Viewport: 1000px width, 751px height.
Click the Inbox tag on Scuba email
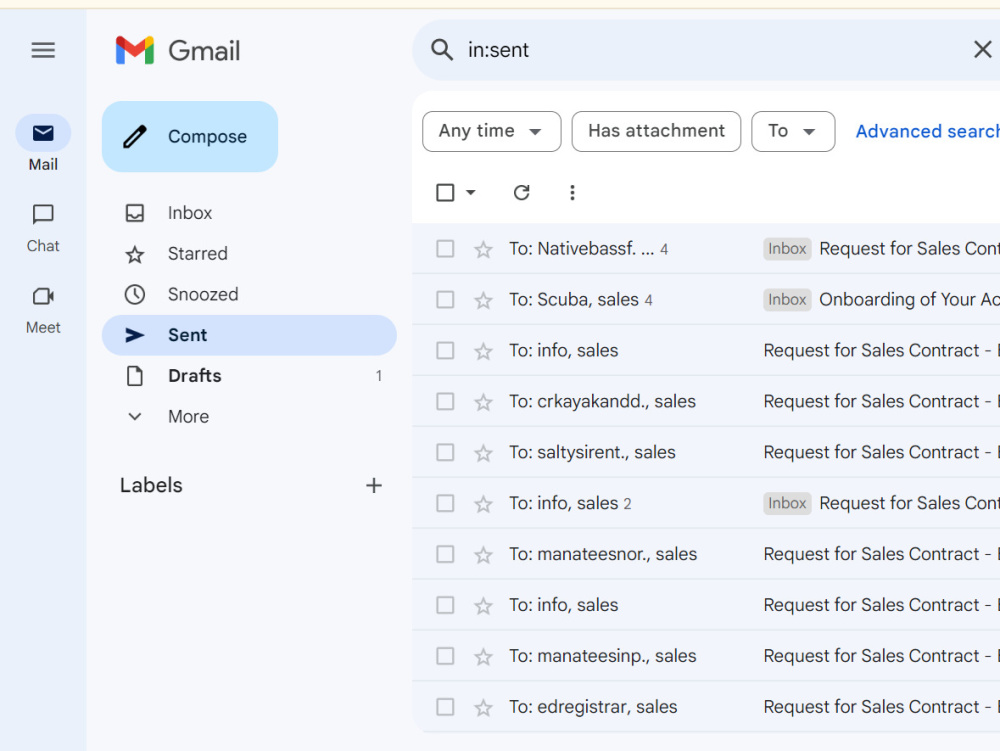[x=787, y=300]
